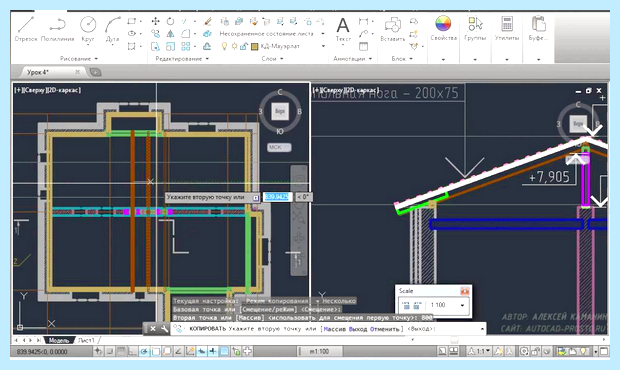
Task: Click the Offset tool icon
Action: click(207, 46)
